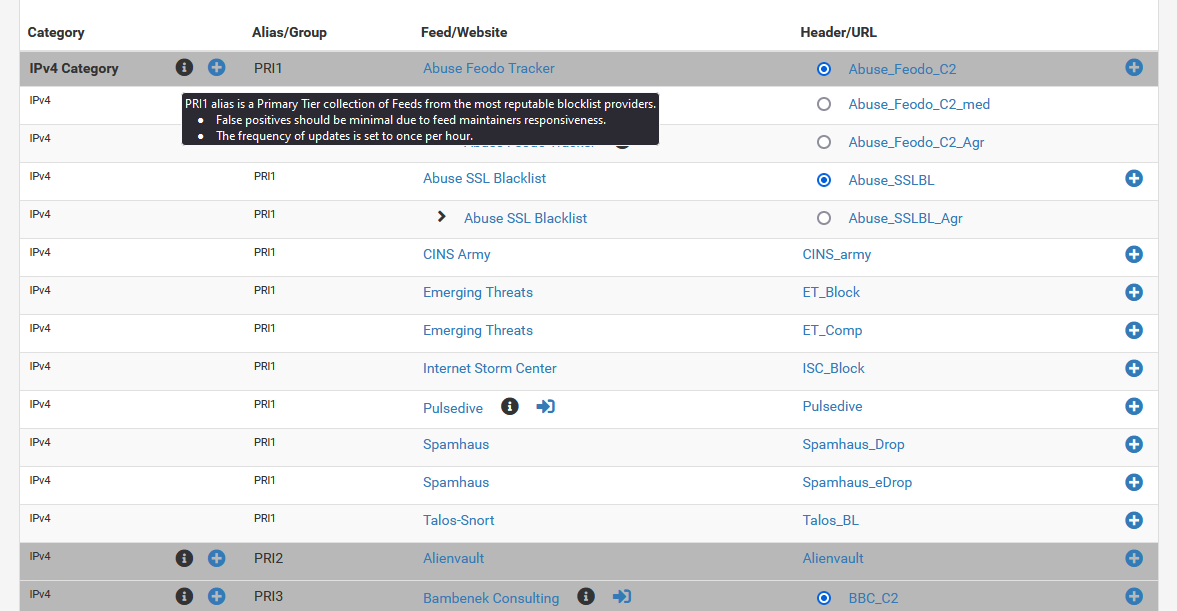Add BBC_C2 feed with the row's plus icon
This screenshot has height=611, width=1177.
1133,596
